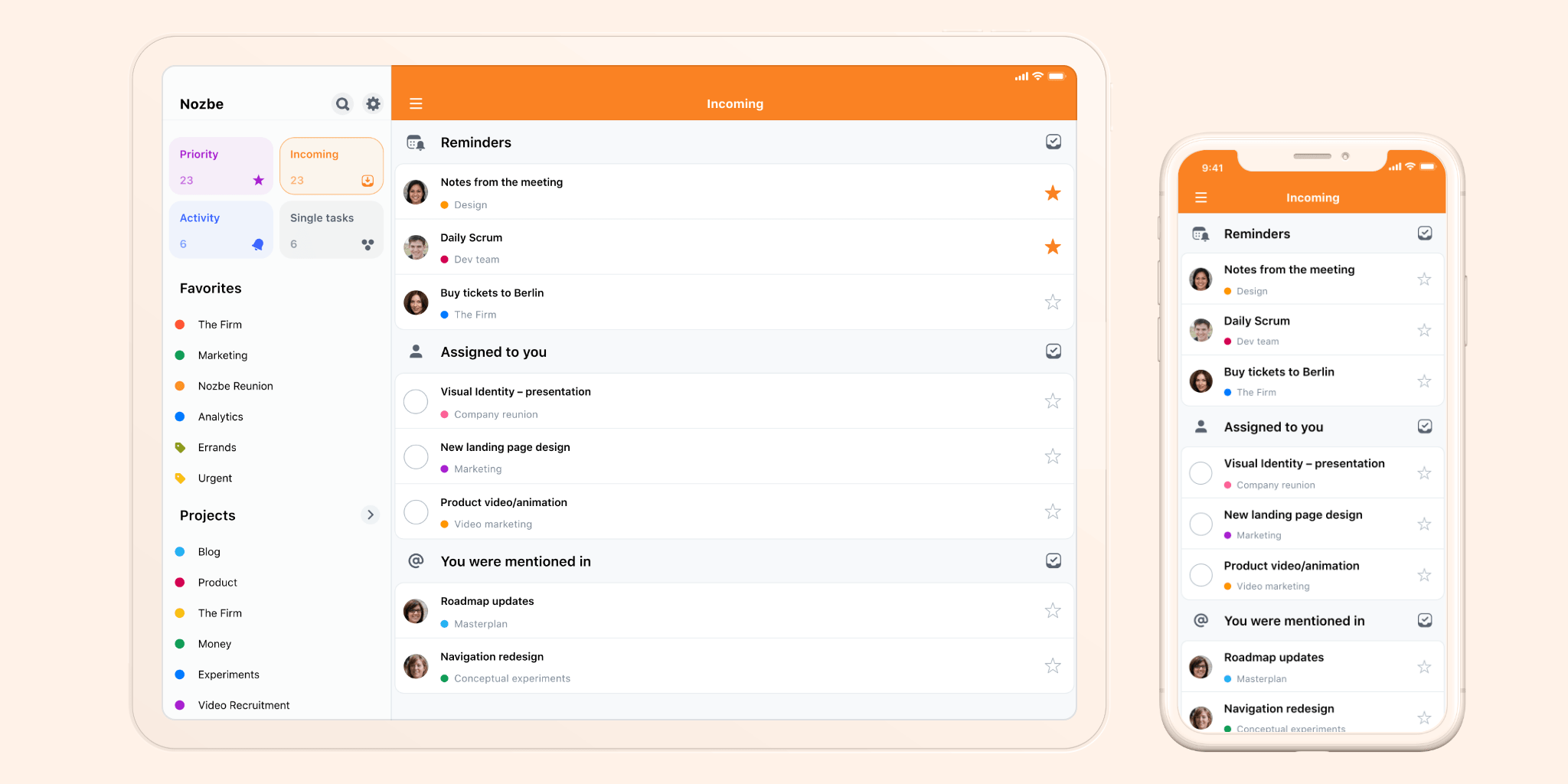Star Visual Identity – presentation on tablet
Screen dimensions: 1568x784
[x=1053, y=401]
